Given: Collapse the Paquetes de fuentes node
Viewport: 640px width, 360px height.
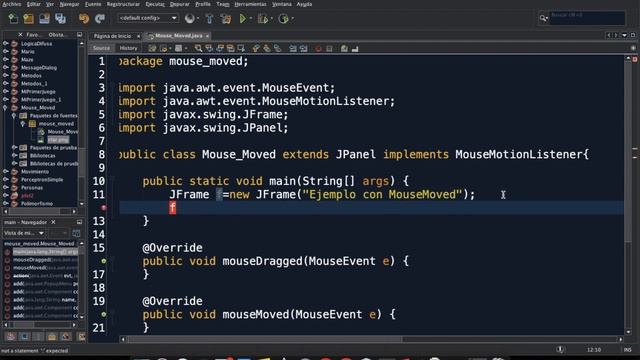Looking at the screenshot, I should pos(14,116).
